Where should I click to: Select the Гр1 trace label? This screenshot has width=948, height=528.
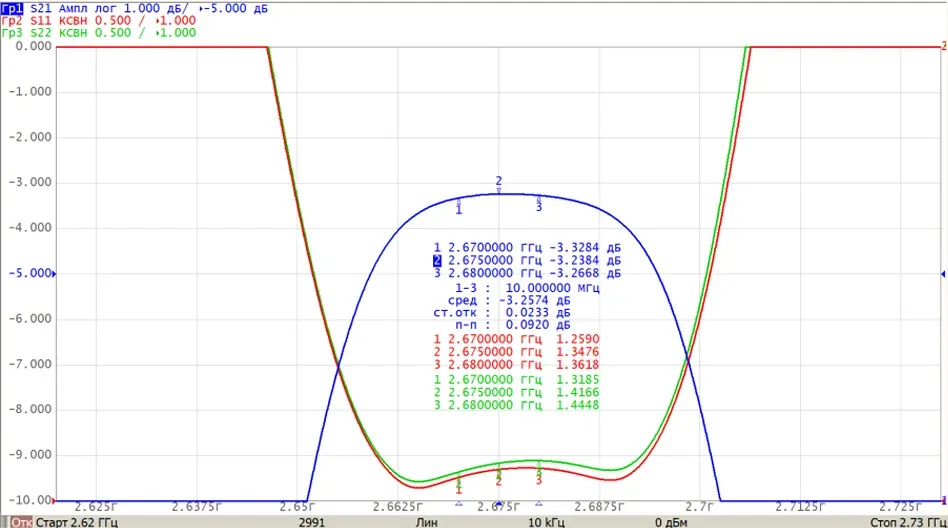tap(12, 8)
